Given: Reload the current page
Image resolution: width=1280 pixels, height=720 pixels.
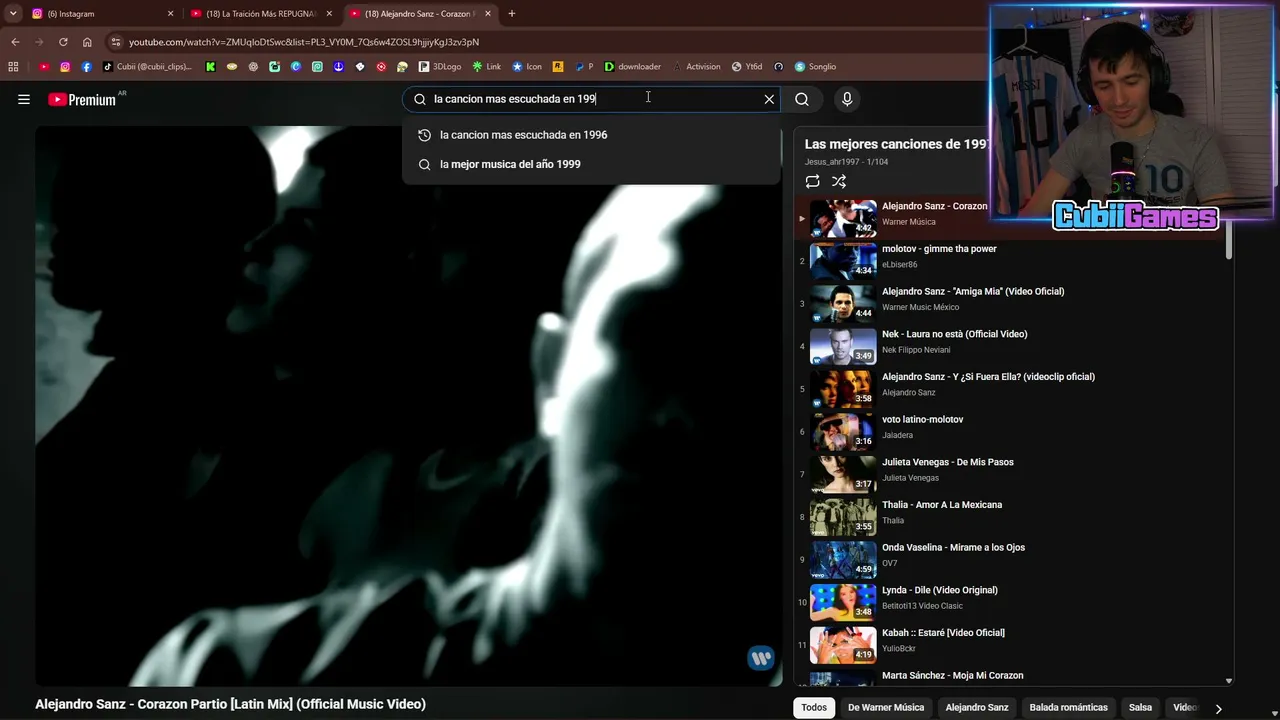Looking at the screenshot, I should pos(63,42).
